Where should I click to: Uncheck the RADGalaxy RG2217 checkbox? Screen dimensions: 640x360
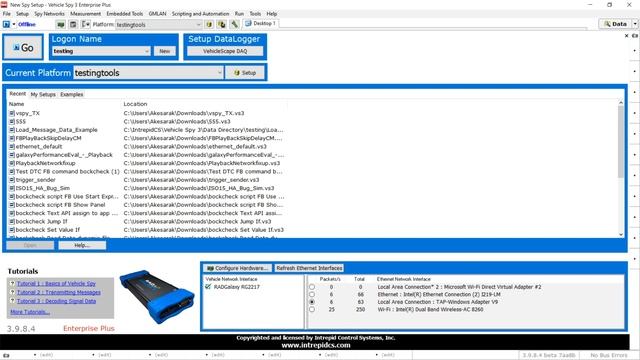pyautogui.click(x=208, y=287)
